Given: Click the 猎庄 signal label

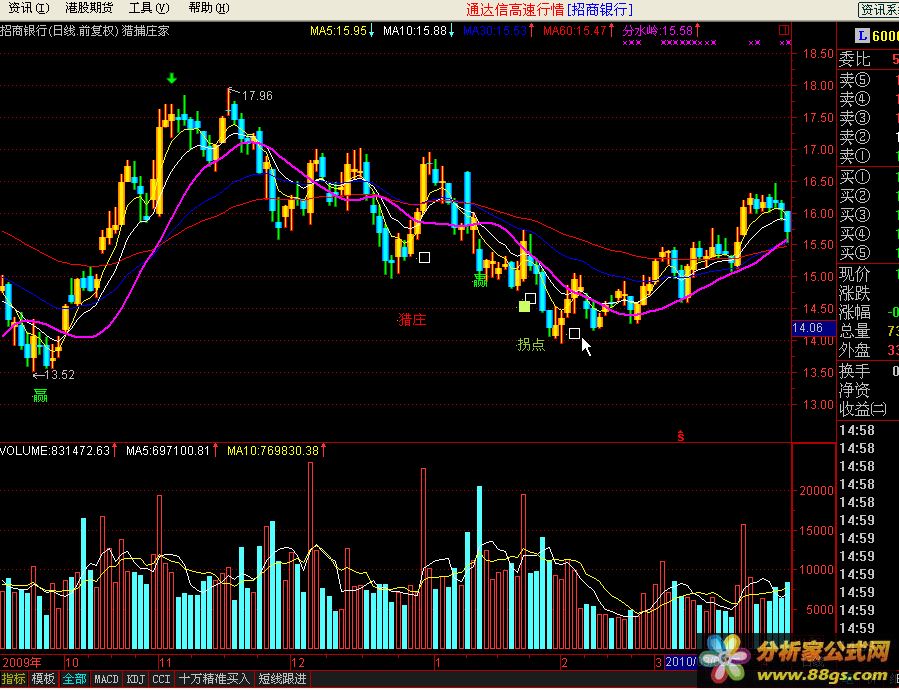Looking at the screenshot, I should point(412,319).
